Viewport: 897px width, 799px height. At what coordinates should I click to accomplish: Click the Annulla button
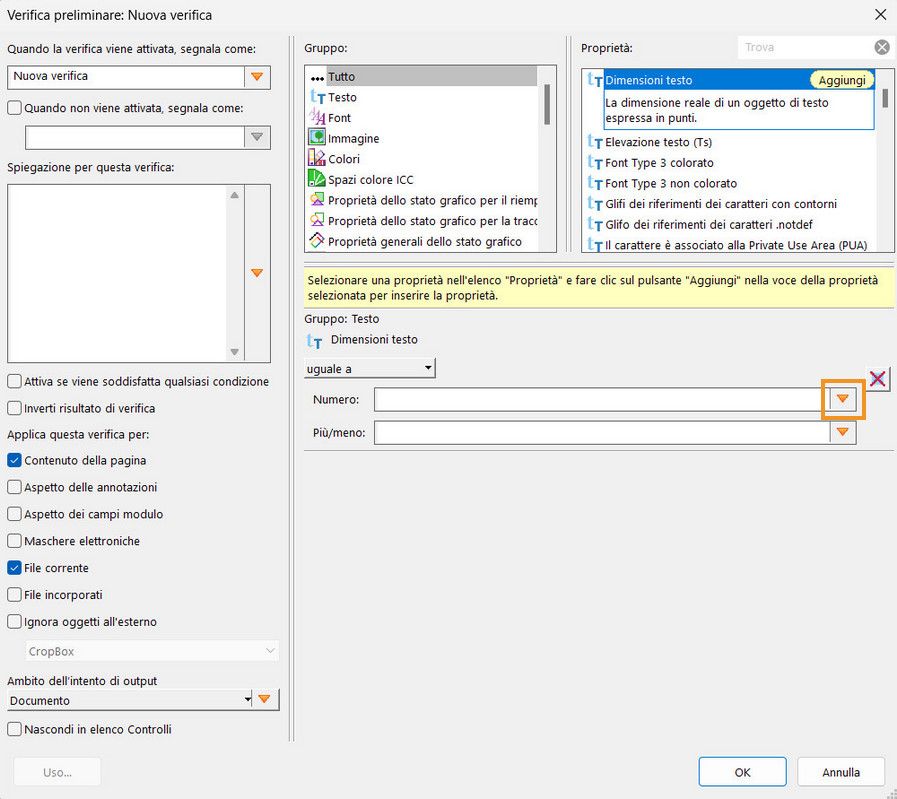[840, 772]
